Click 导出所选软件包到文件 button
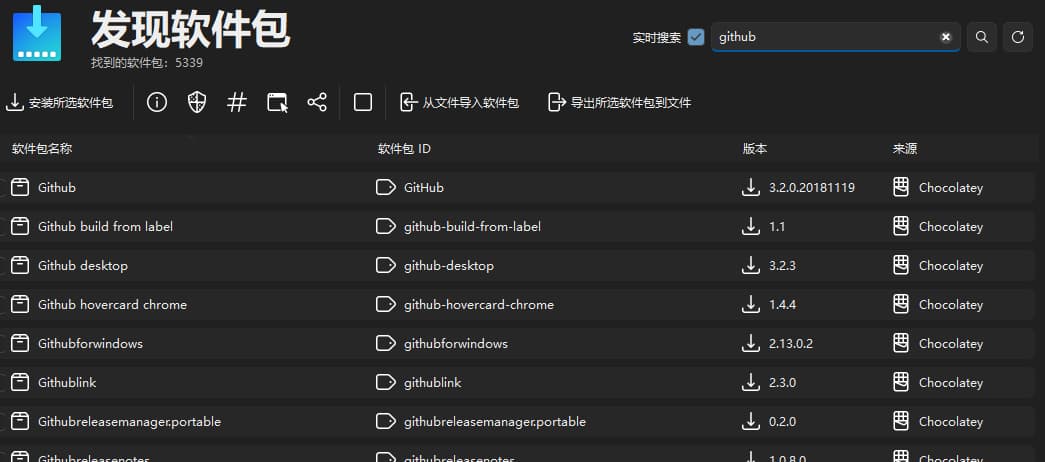 (x=620, y=102)
